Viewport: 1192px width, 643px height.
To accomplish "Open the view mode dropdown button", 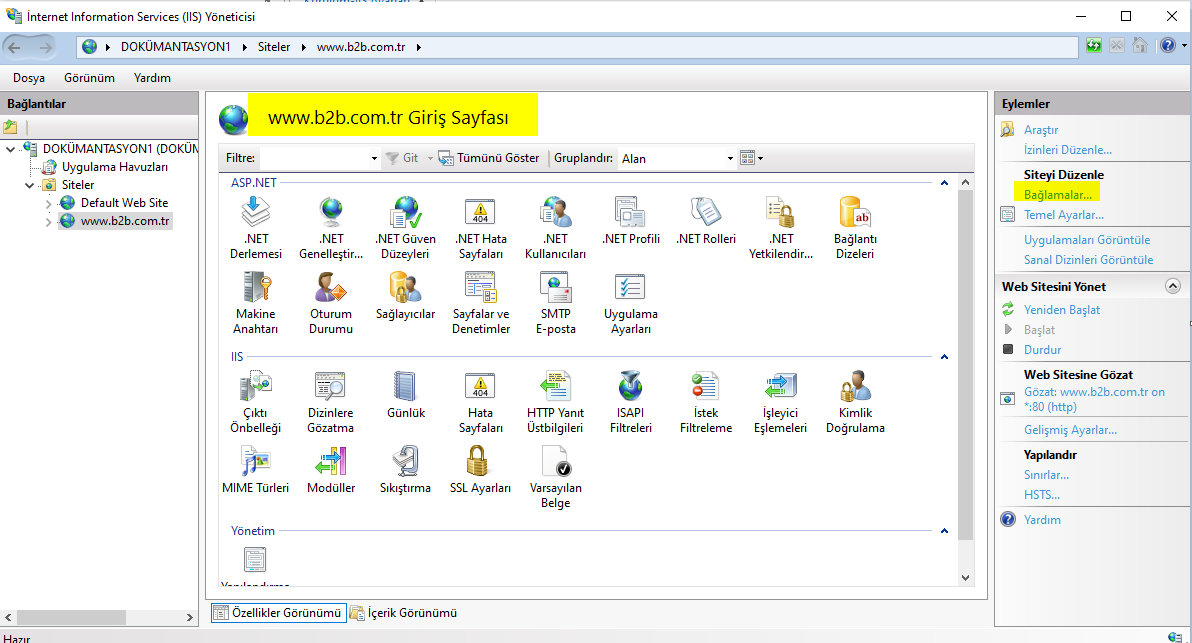I will [751, 158].
